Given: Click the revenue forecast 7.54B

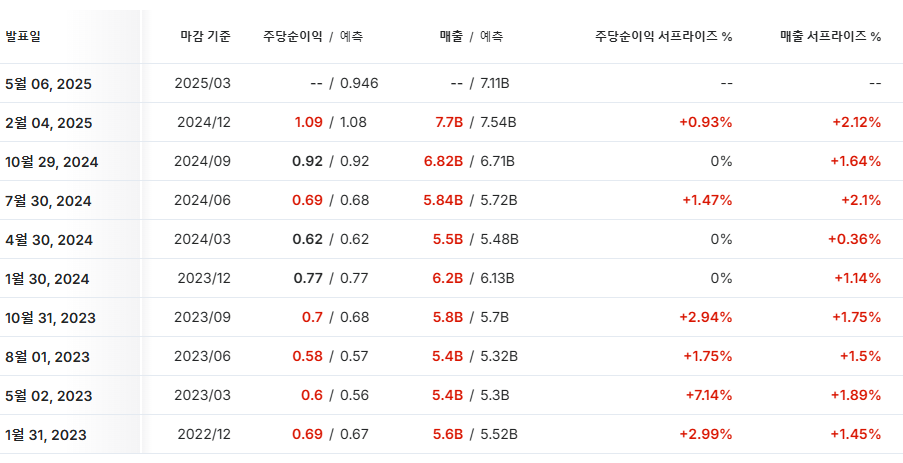Looking at the screenshot, I should click(x=498, y=123).
